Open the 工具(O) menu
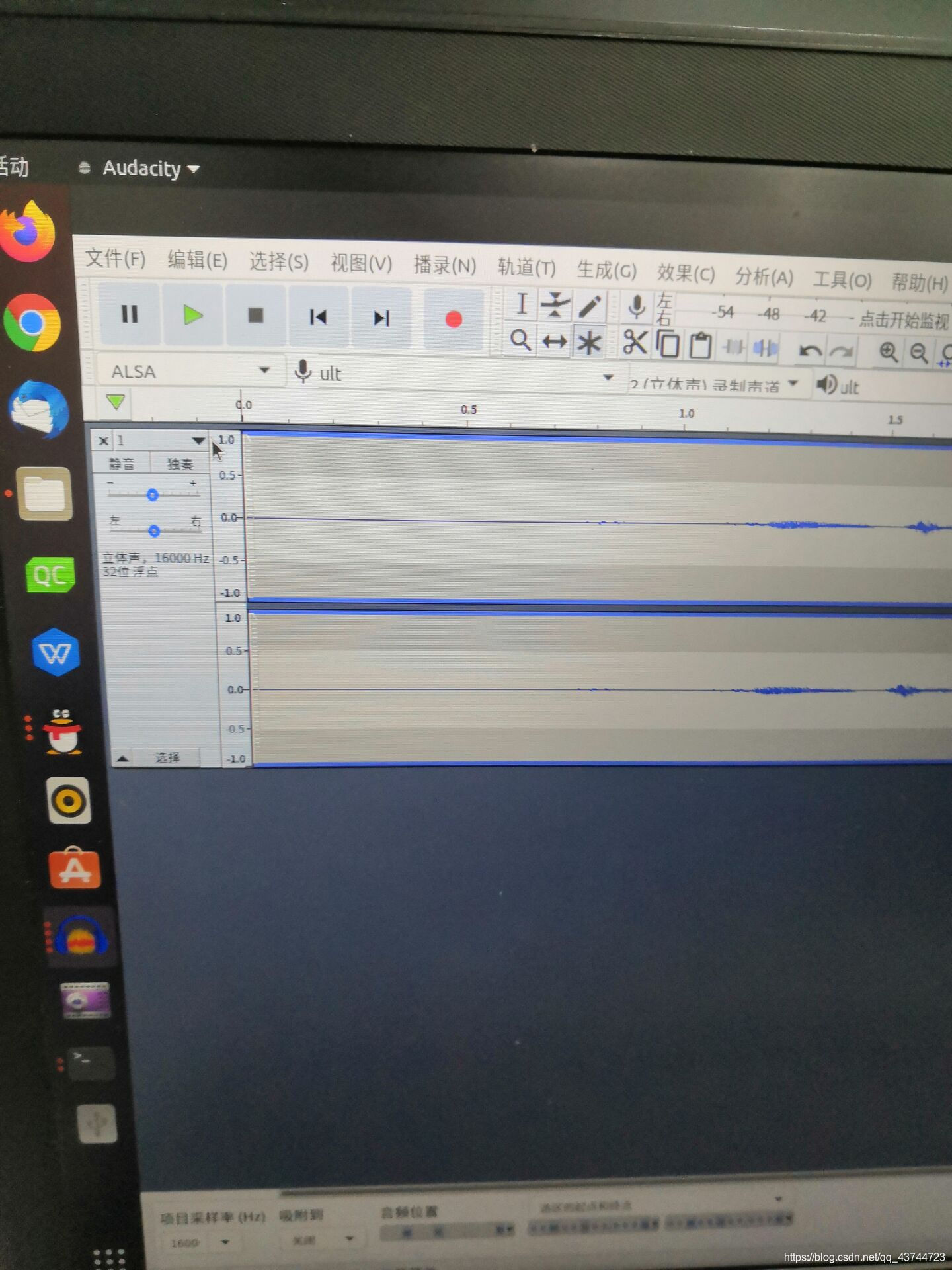This screenshot has width=952, height=1270. click(x=842, y=280)
